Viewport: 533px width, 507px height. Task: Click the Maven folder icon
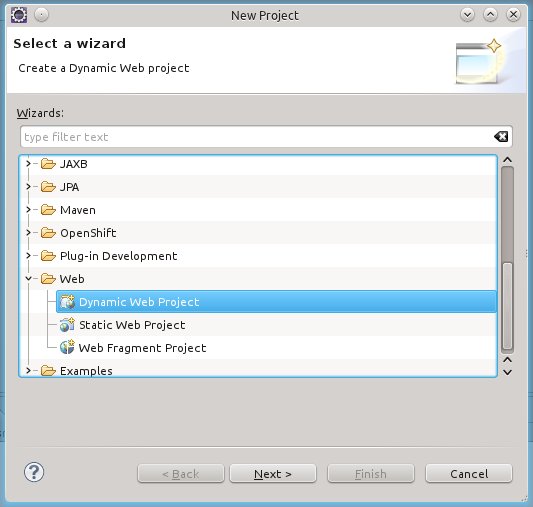click(x=48, y=210)
